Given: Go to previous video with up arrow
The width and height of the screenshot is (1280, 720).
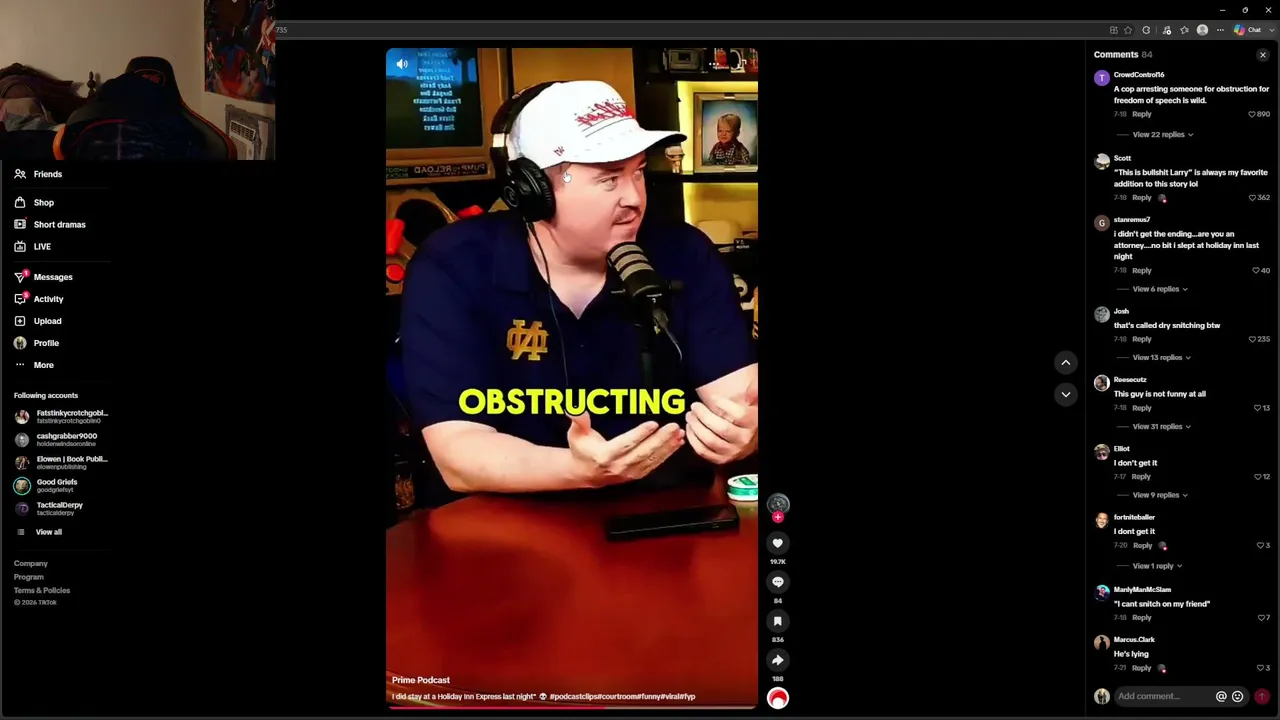Looking at the screenshot, I should click(1066, 362).
